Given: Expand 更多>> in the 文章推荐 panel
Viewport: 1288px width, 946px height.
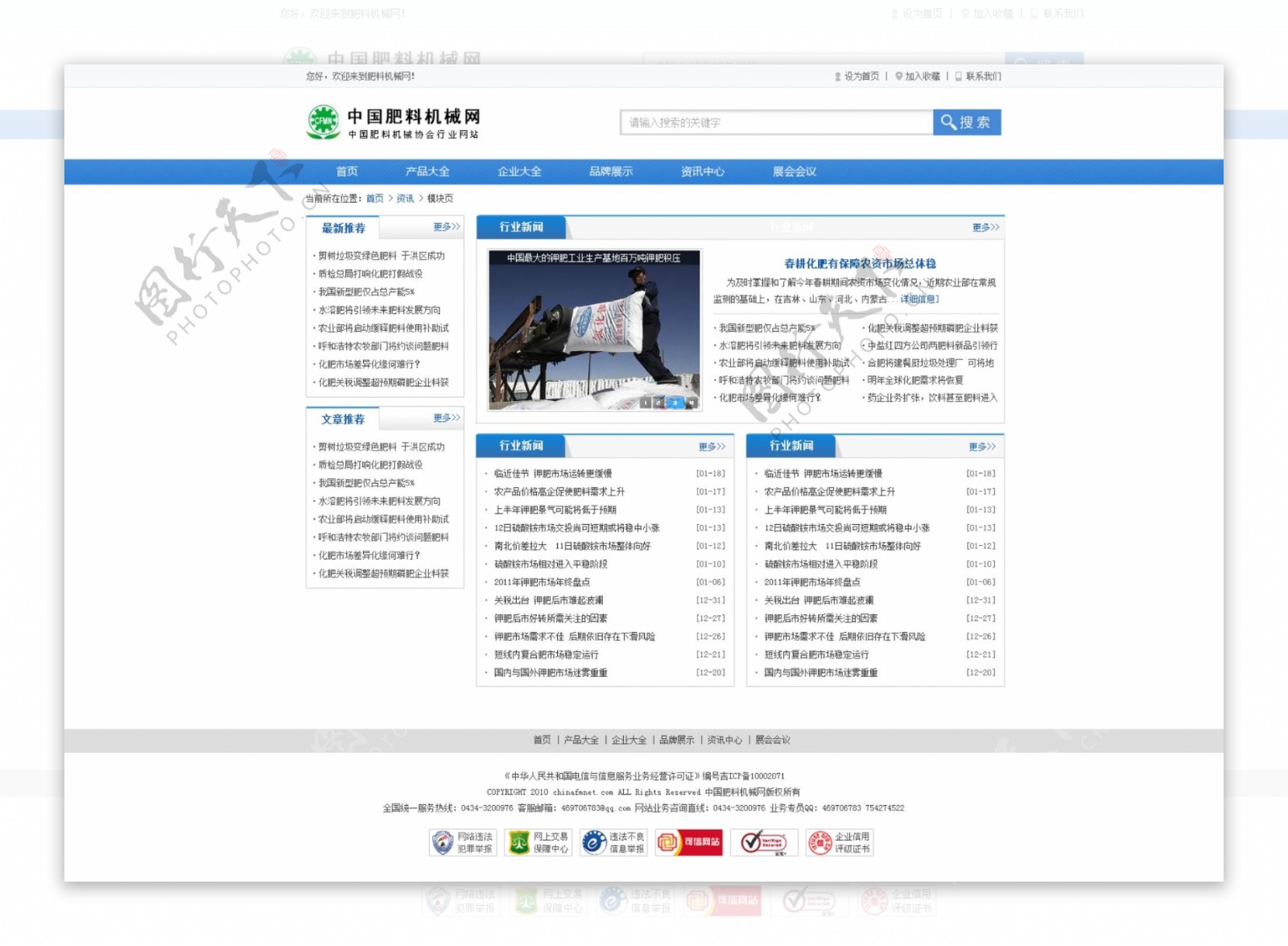Looking at the screenshot, I should pyautogui.click(x=447, y=418).
